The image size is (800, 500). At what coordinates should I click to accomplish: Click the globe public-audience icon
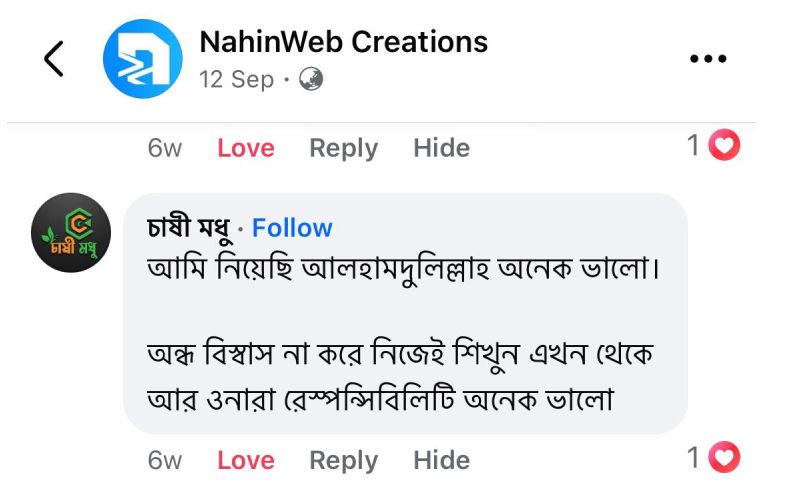(x=311, y=79)
